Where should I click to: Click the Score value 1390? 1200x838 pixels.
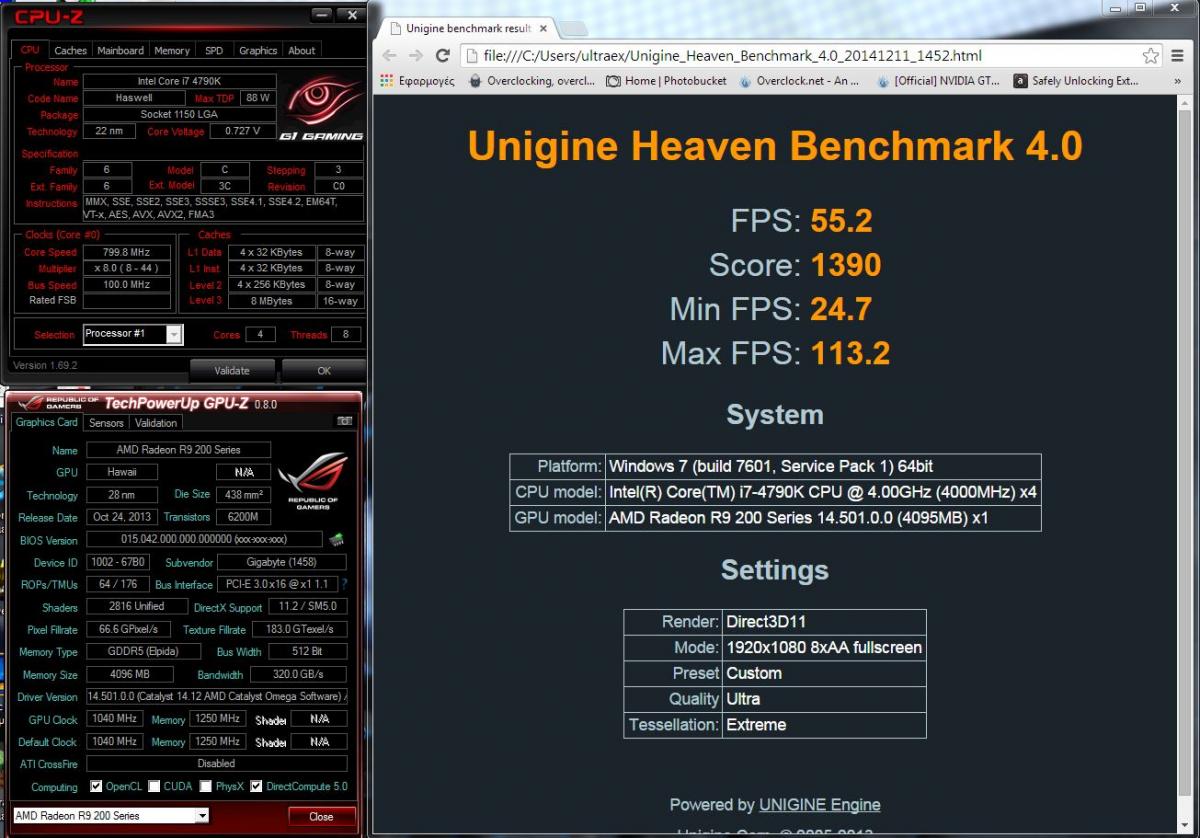tap(846, 265)
